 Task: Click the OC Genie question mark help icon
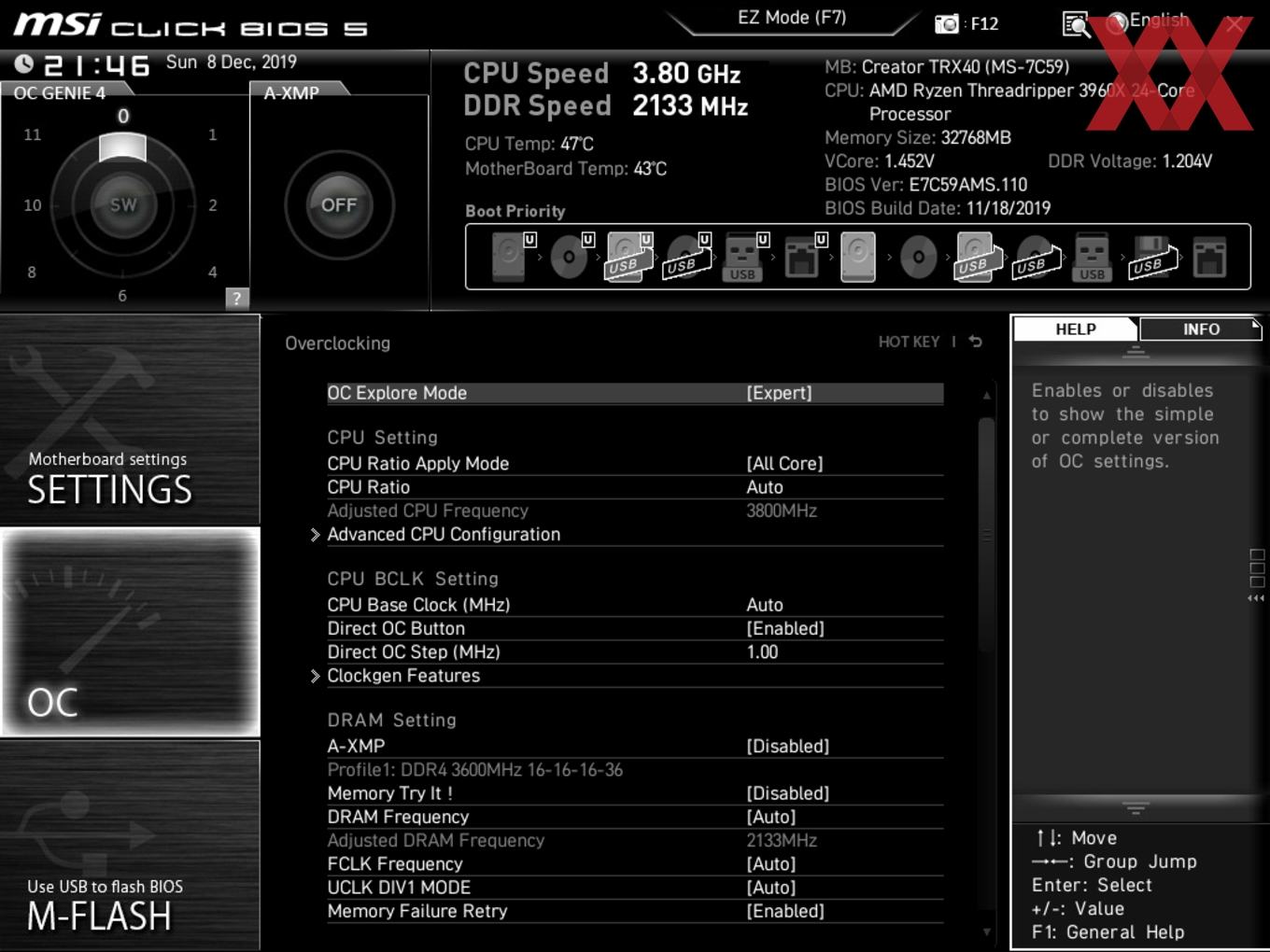click(x=237, y=299)
